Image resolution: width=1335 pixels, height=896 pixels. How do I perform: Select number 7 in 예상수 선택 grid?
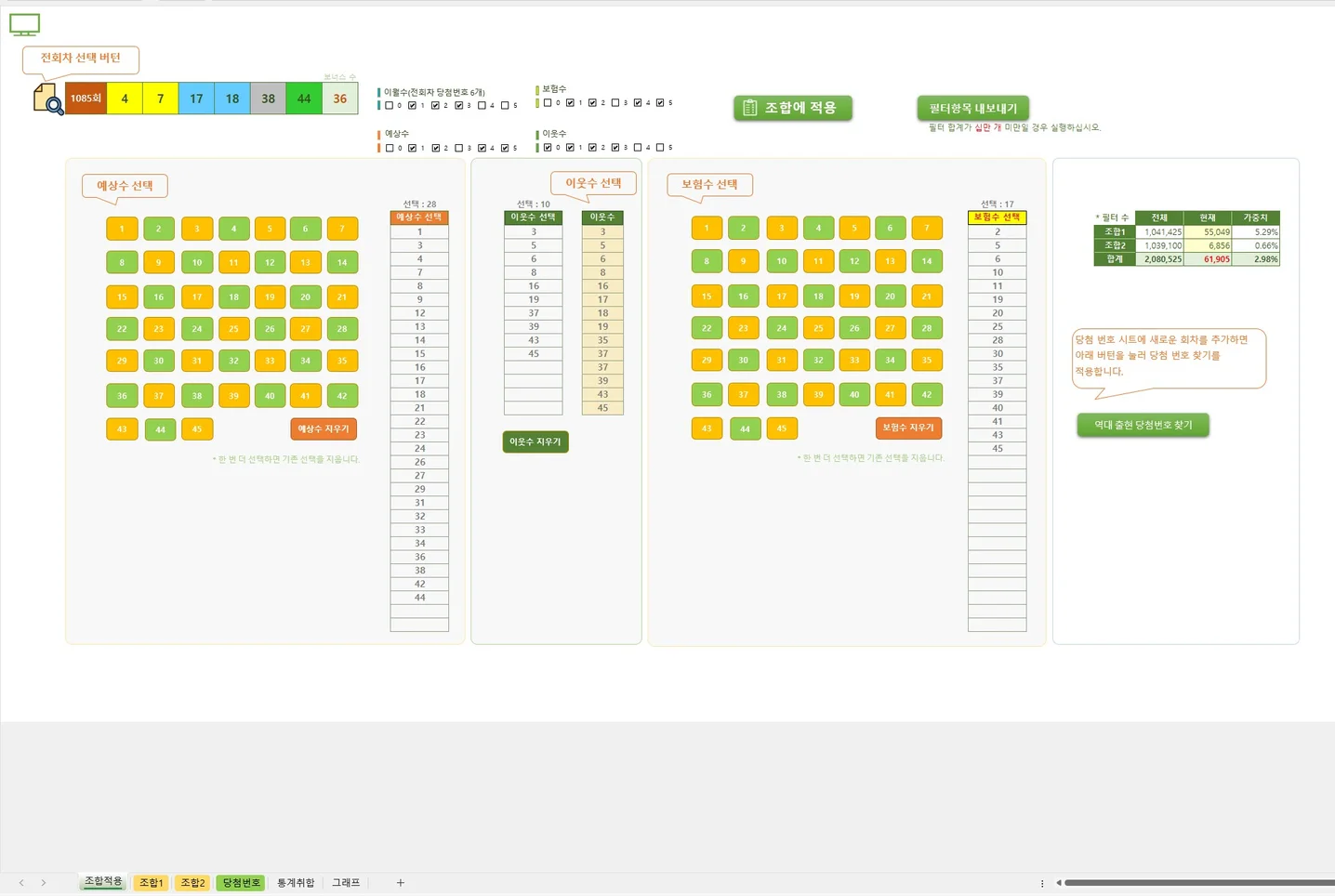[x=342, y=229]
